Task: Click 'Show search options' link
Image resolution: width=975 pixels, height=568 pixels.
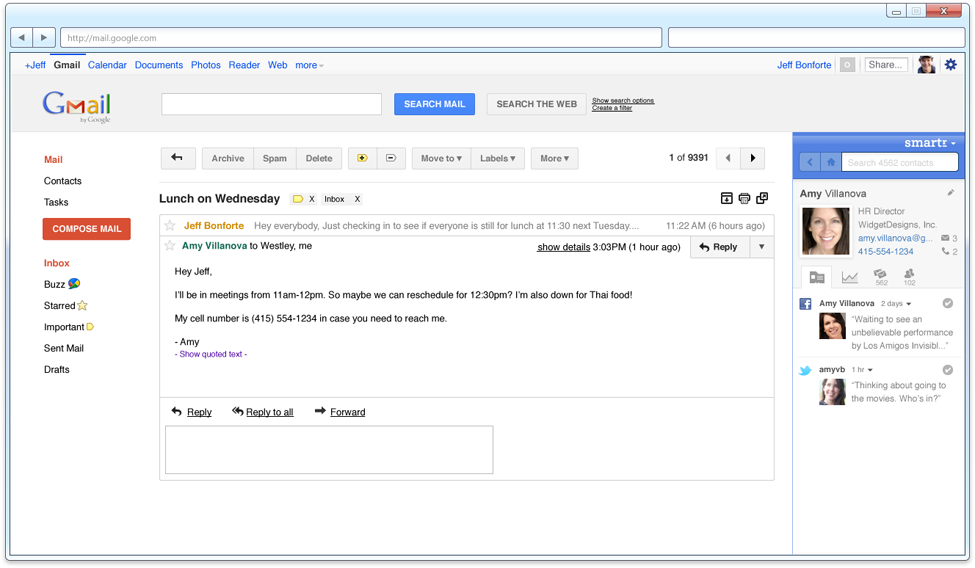Action: 622,100
